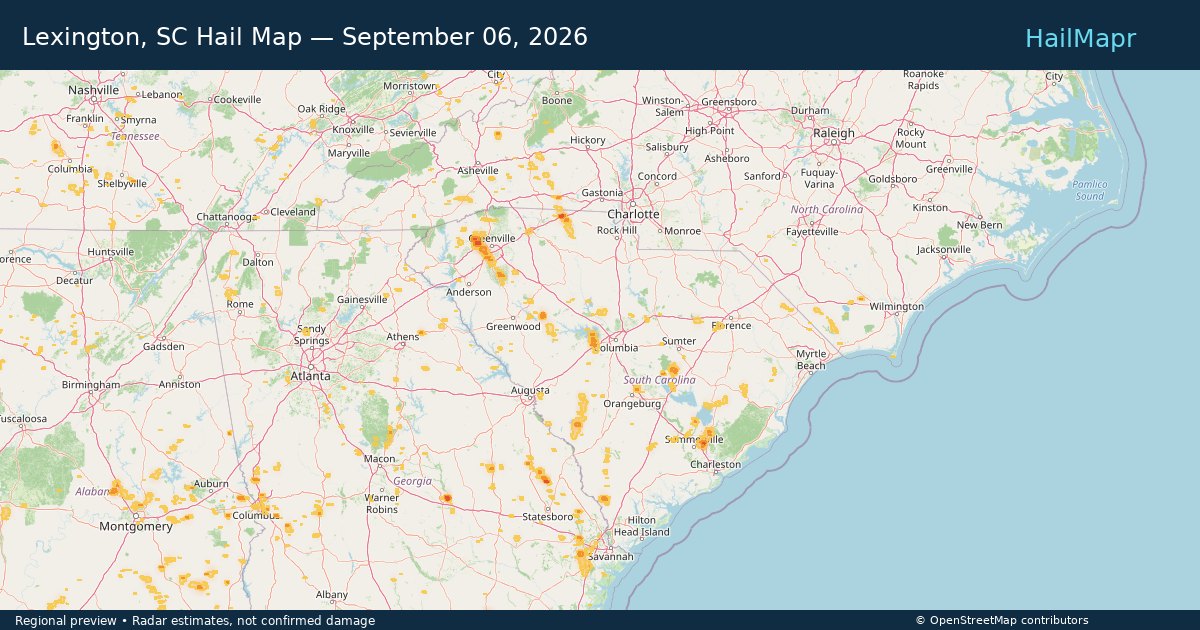Click the Athens city label
Screen dimensions: 1200x630
[403, 337]
